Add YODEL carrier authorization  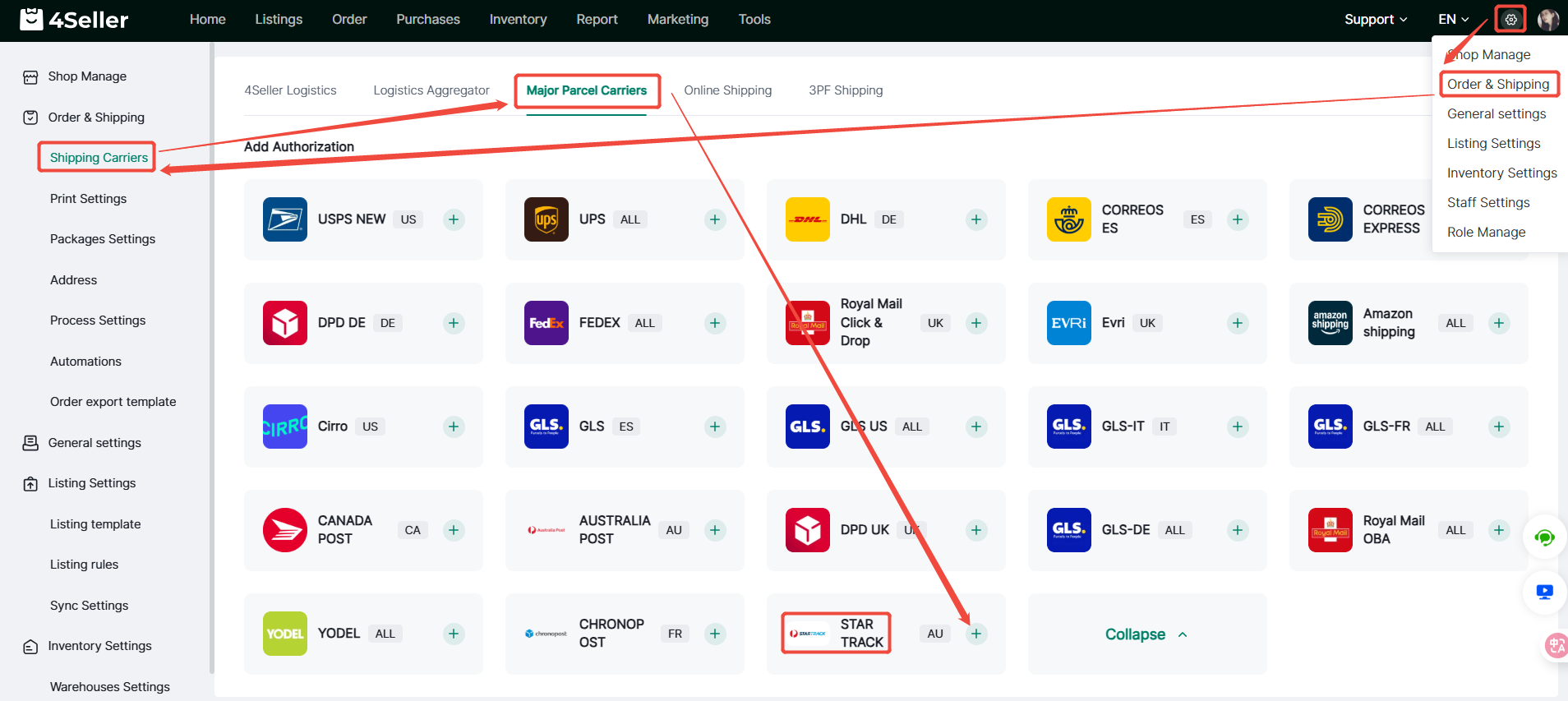point(454,634)
